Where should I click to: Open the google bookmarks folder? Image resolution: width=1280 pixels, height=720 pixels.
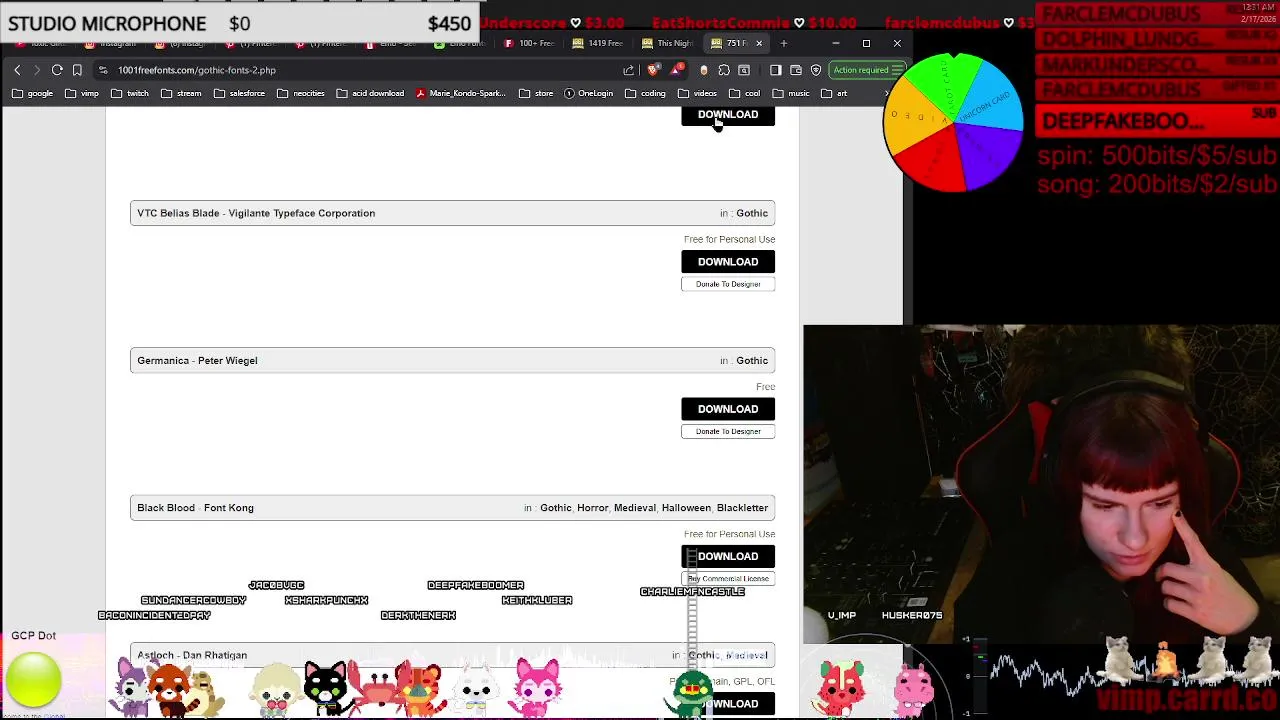click(33, 93)
